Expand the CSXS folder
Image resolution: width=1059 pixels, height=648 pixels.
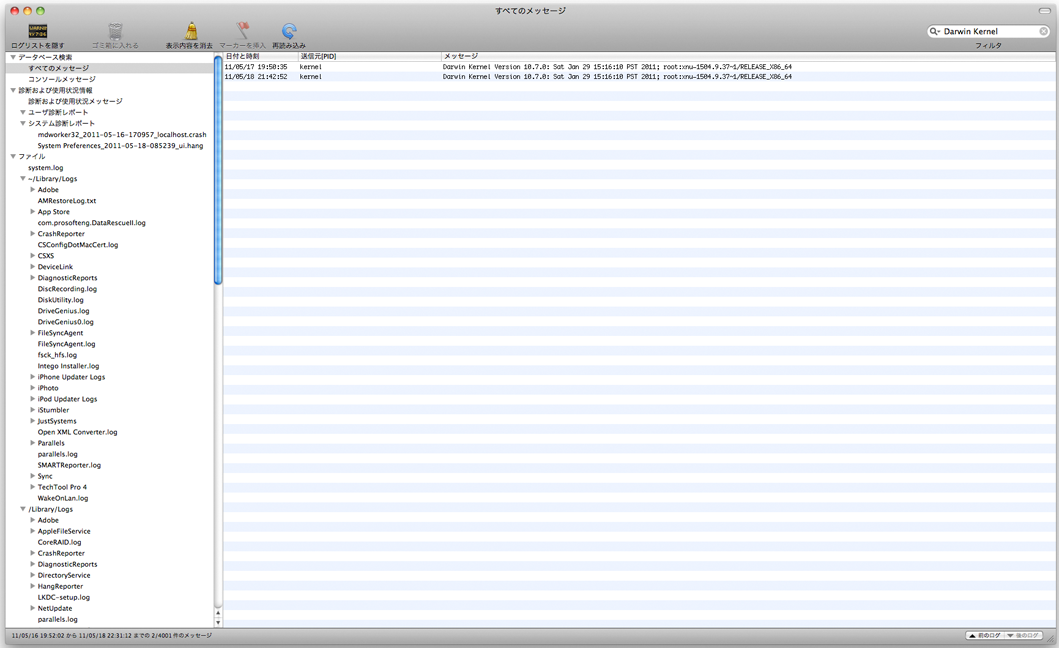[32, 255]
